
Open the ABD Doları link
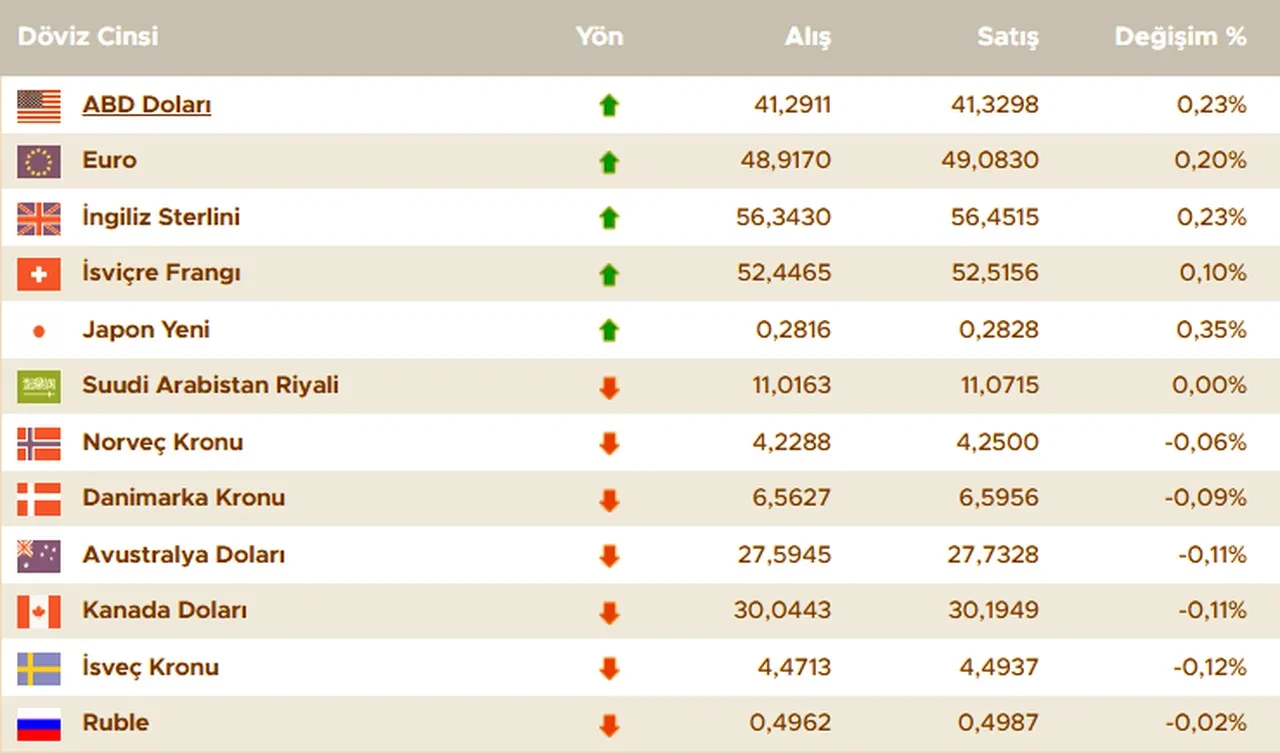pos(146,104)
